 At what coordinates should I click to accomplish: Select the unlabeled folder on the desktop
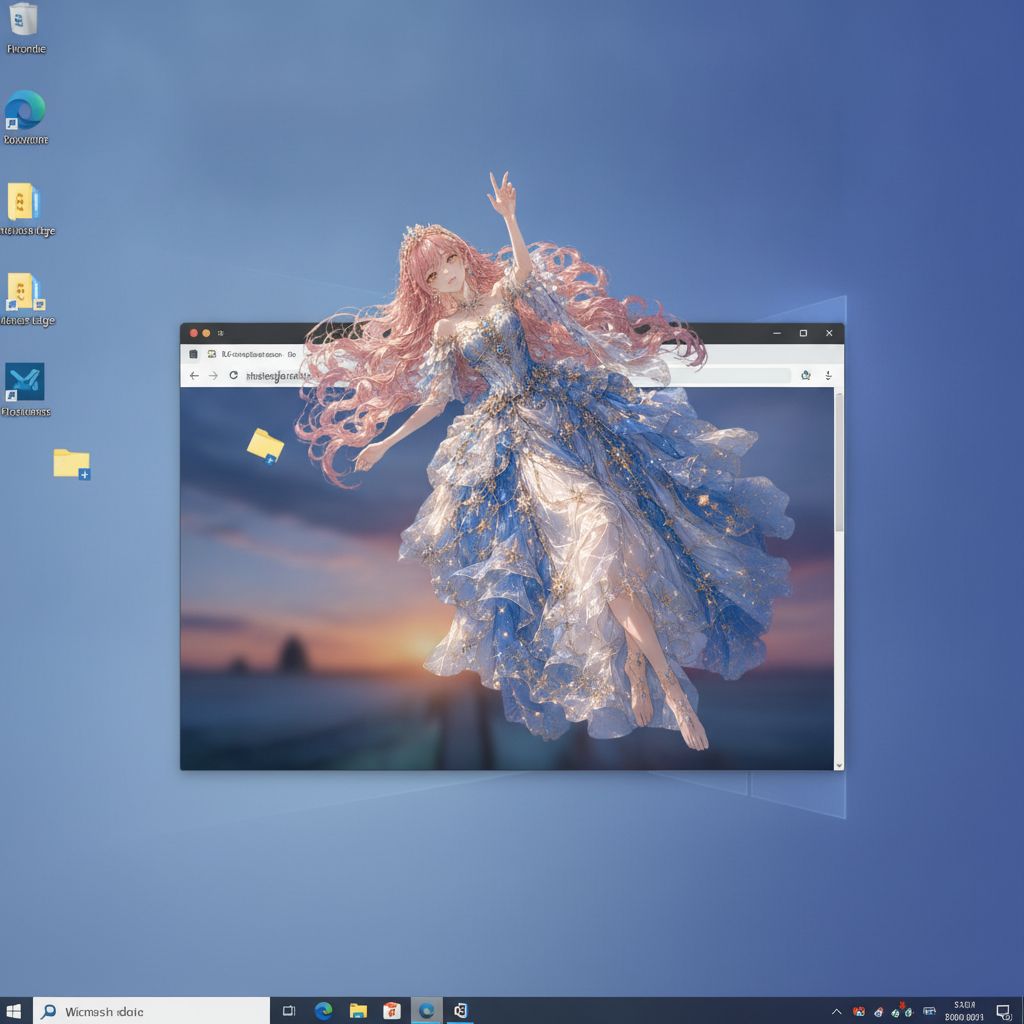point(71,464)
